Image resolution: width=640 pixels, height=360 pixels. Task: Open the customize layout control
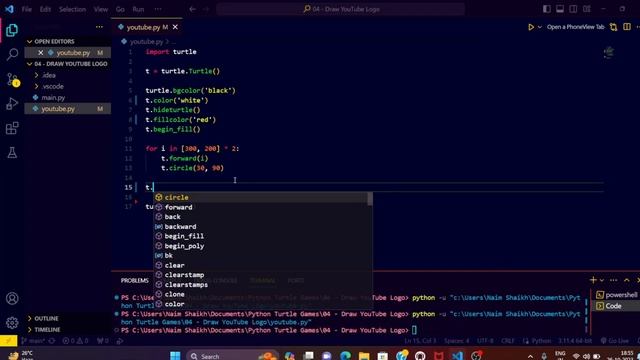(587, 9)
